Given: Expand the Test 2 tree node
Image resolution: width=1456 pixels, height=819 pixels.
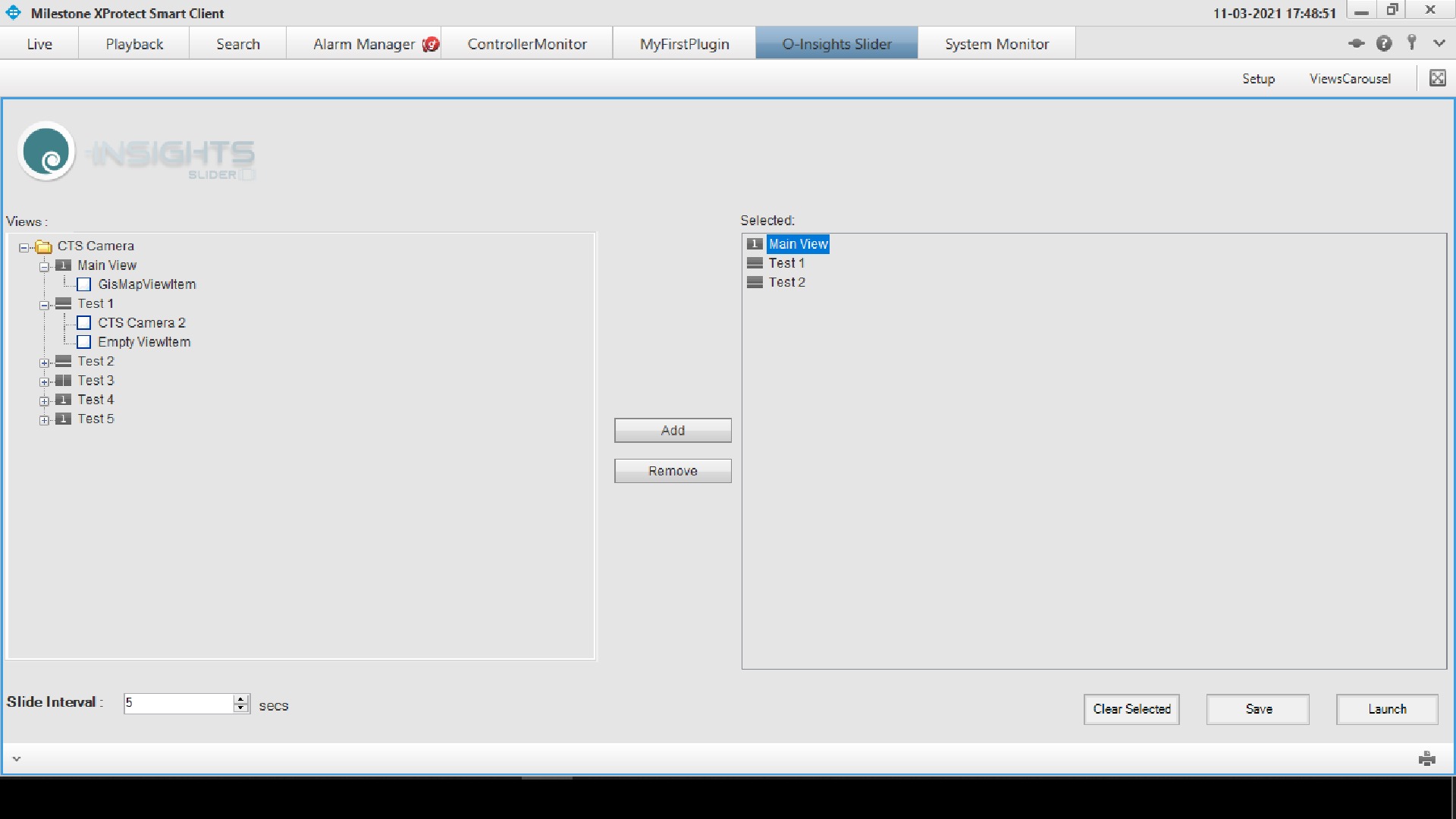Looking at the screenshot, I should (x=45, y=362).
